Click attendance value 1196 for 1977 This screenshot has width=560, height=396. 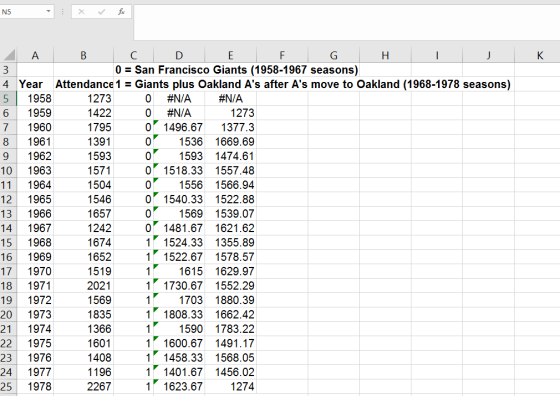[83, 372]
